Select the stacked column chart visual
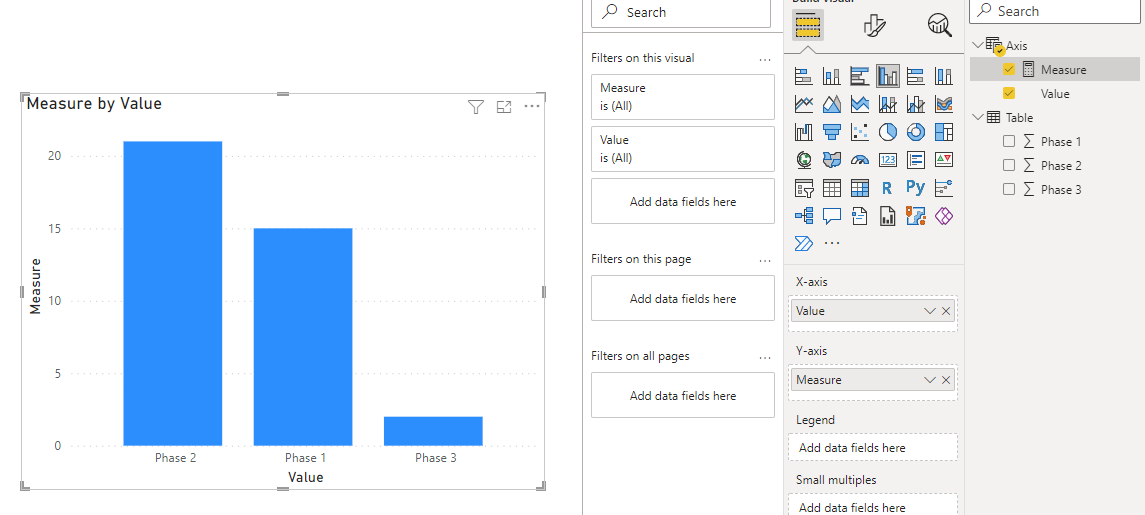Viewport: 1145px width, 515px height. (x=832, y=76)
